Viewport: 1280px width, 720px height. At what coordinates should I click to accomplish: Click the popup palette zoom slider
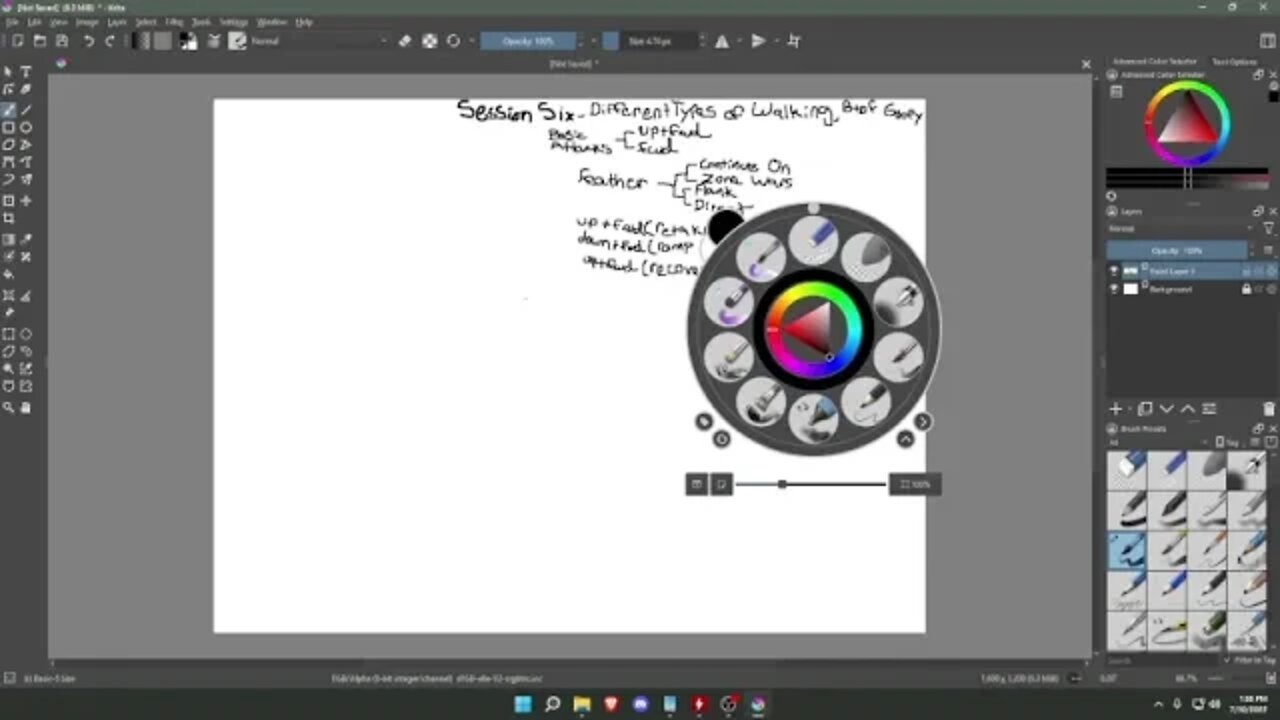(x=810, y=484)
